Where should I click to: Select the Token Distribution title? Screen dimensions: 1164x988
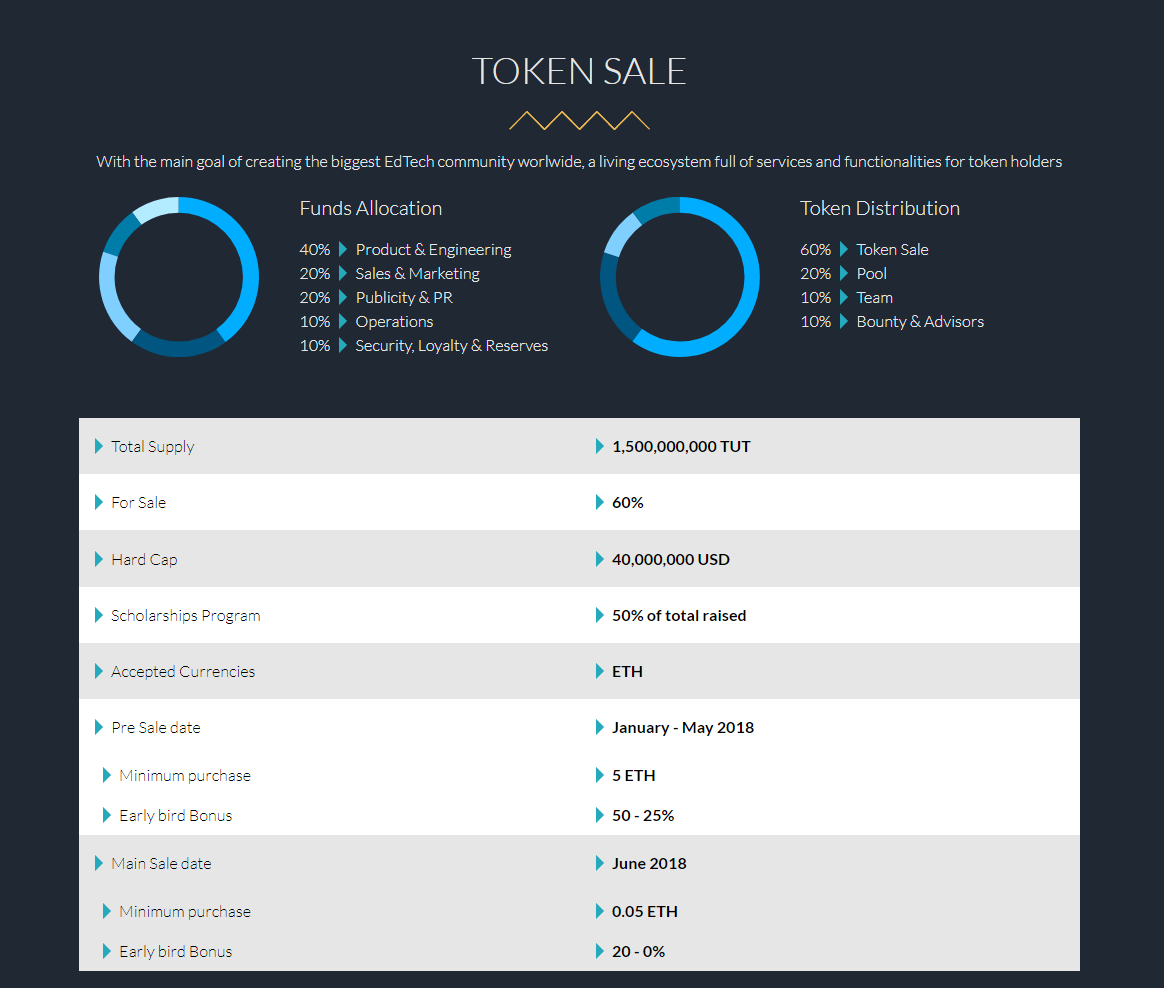click(x=880, y=209)
